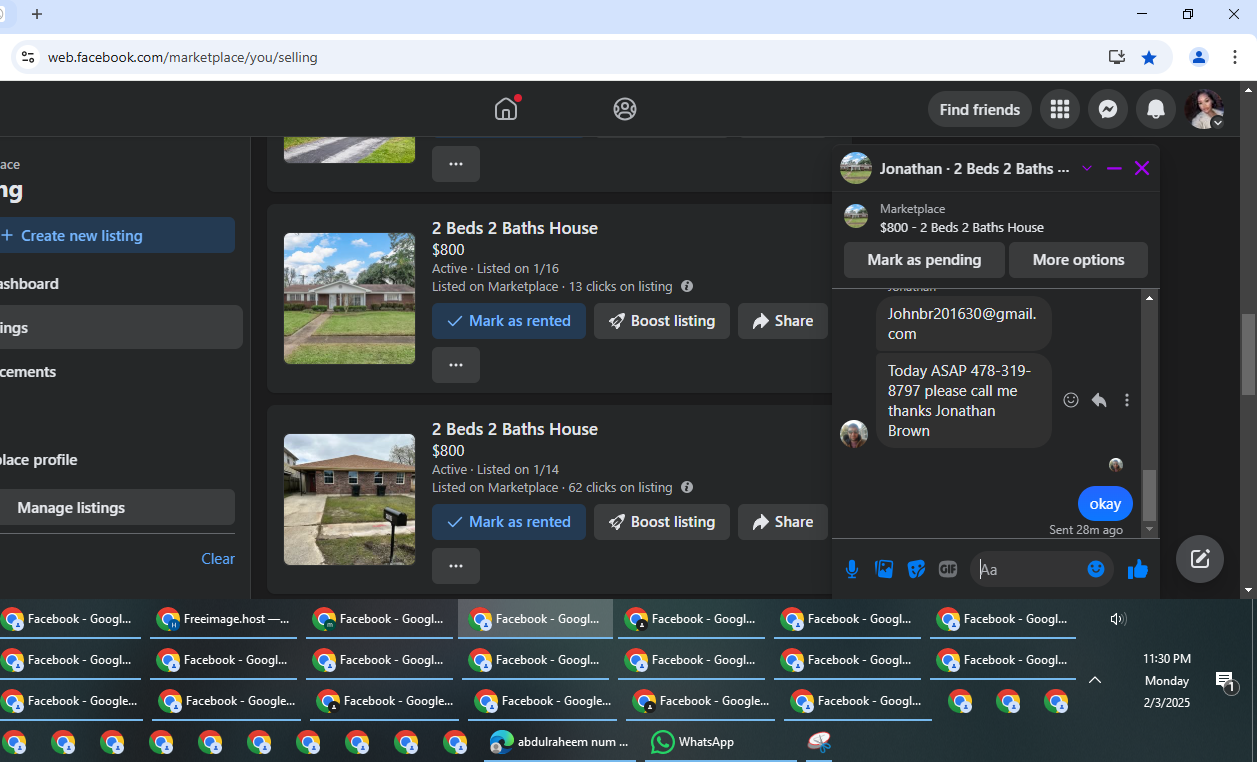Minimize the Jonathan chat window

[1114, 168]
